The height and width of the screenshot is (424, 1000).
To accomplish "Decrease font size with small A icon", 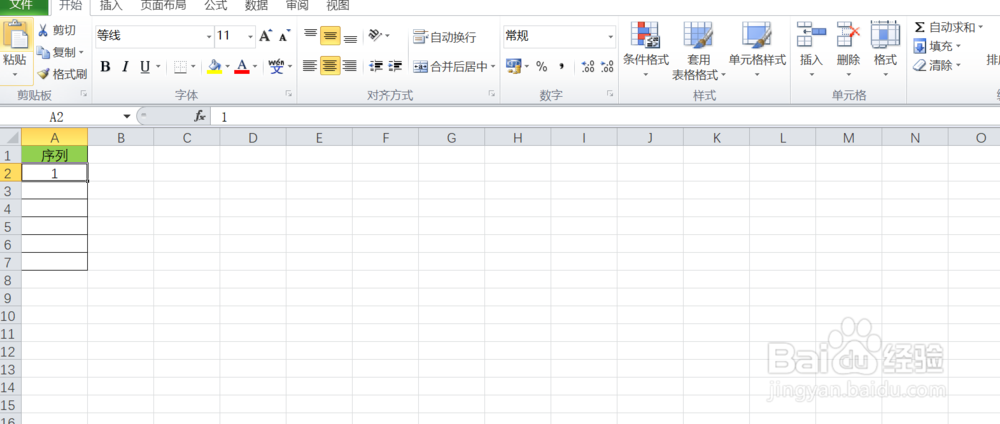I will [284, 36].
